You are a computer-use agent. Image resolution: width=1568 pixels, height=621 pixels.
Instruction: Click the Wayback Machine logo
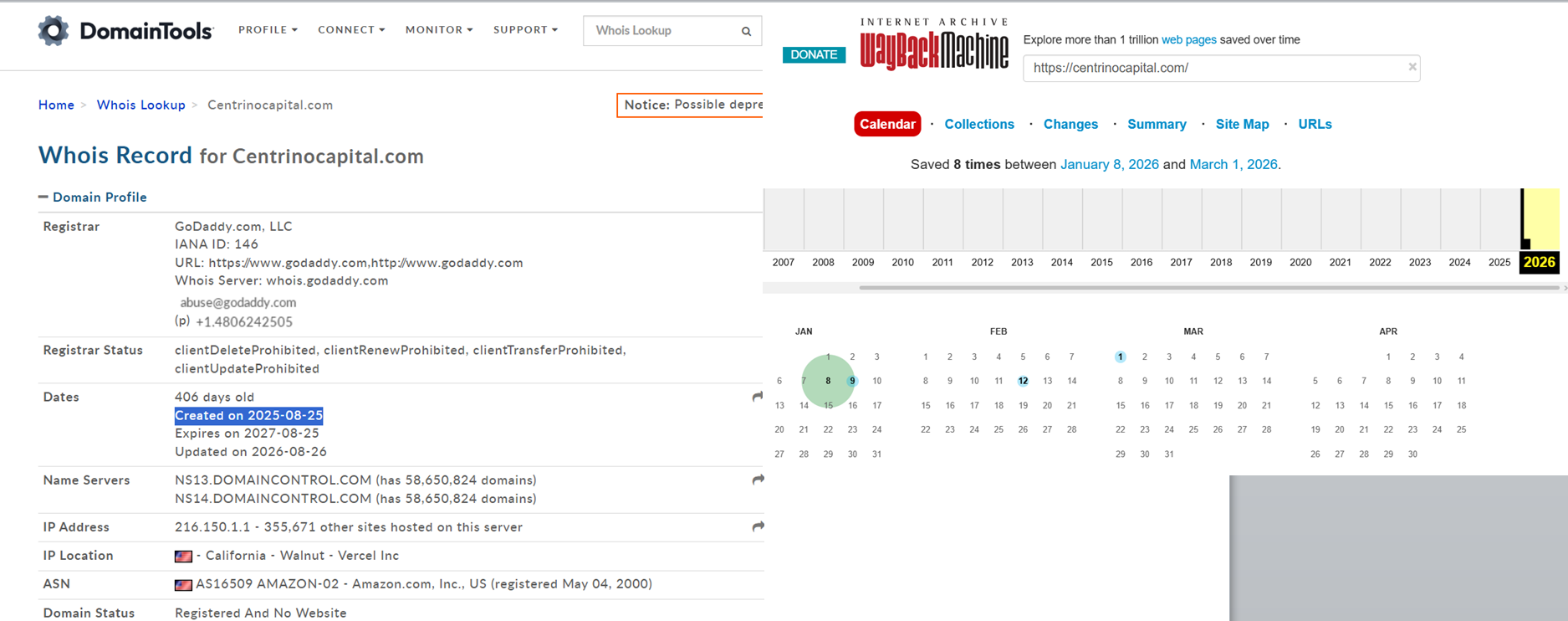934,45
